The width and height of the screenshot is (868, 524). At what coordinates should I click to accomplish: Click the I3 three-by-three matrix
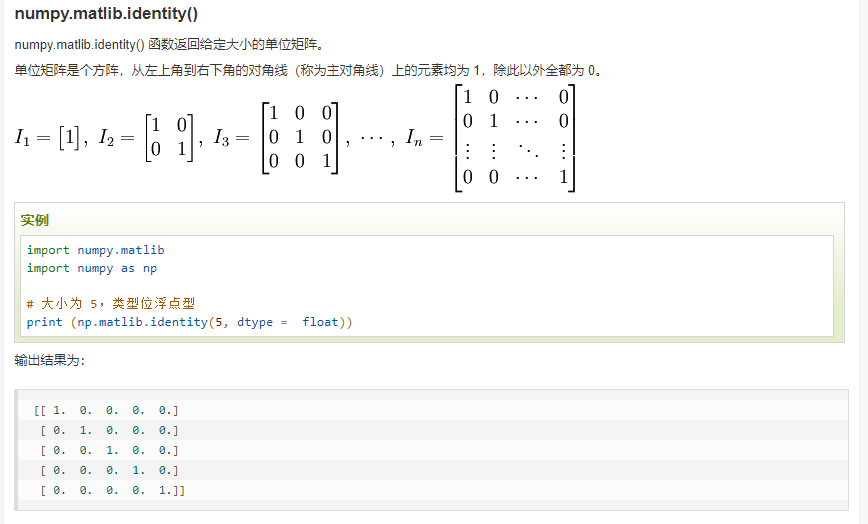[299, 138]
